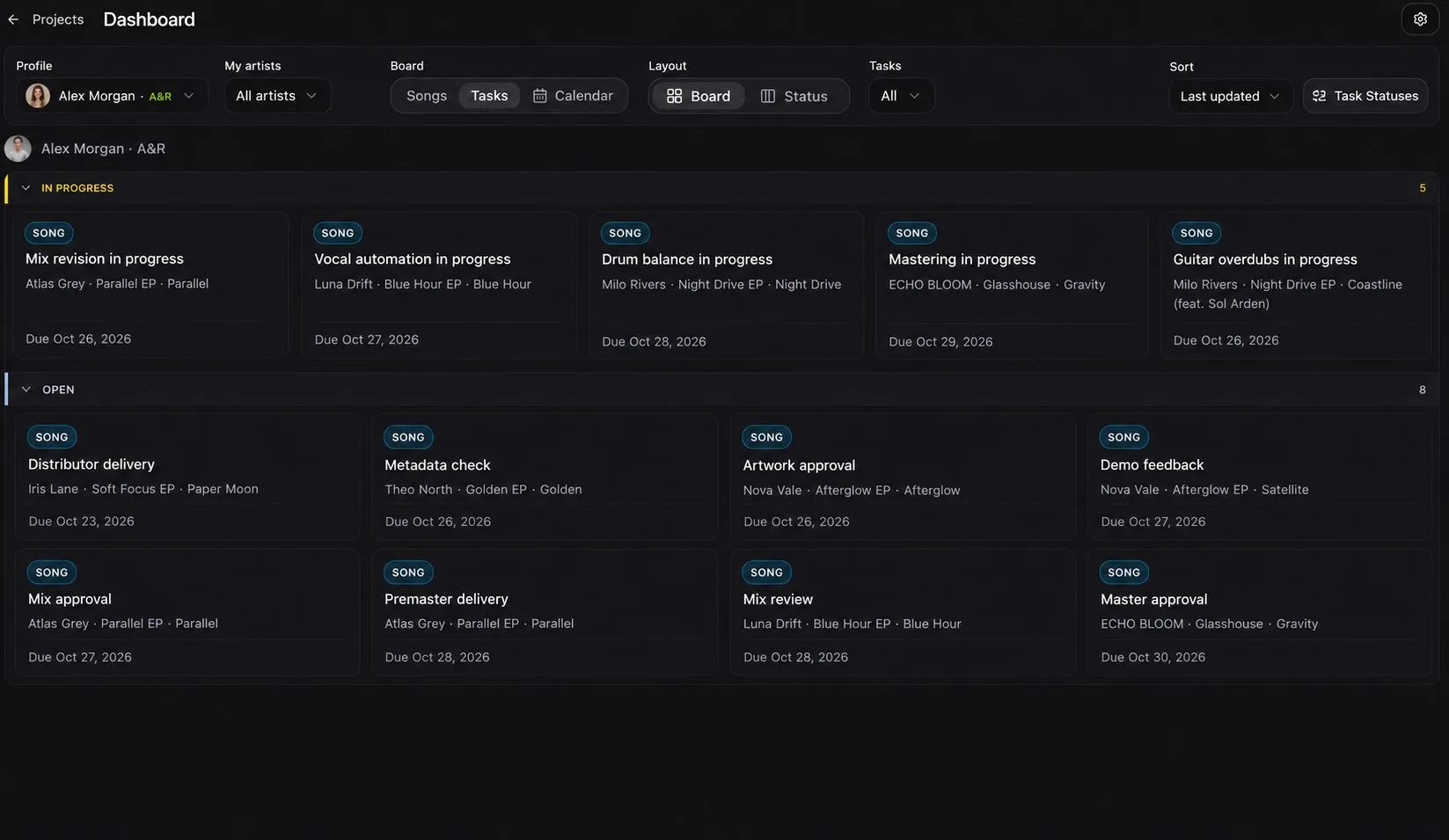
Task: Click the Open section count of 8
Action: pos(1423,390)
